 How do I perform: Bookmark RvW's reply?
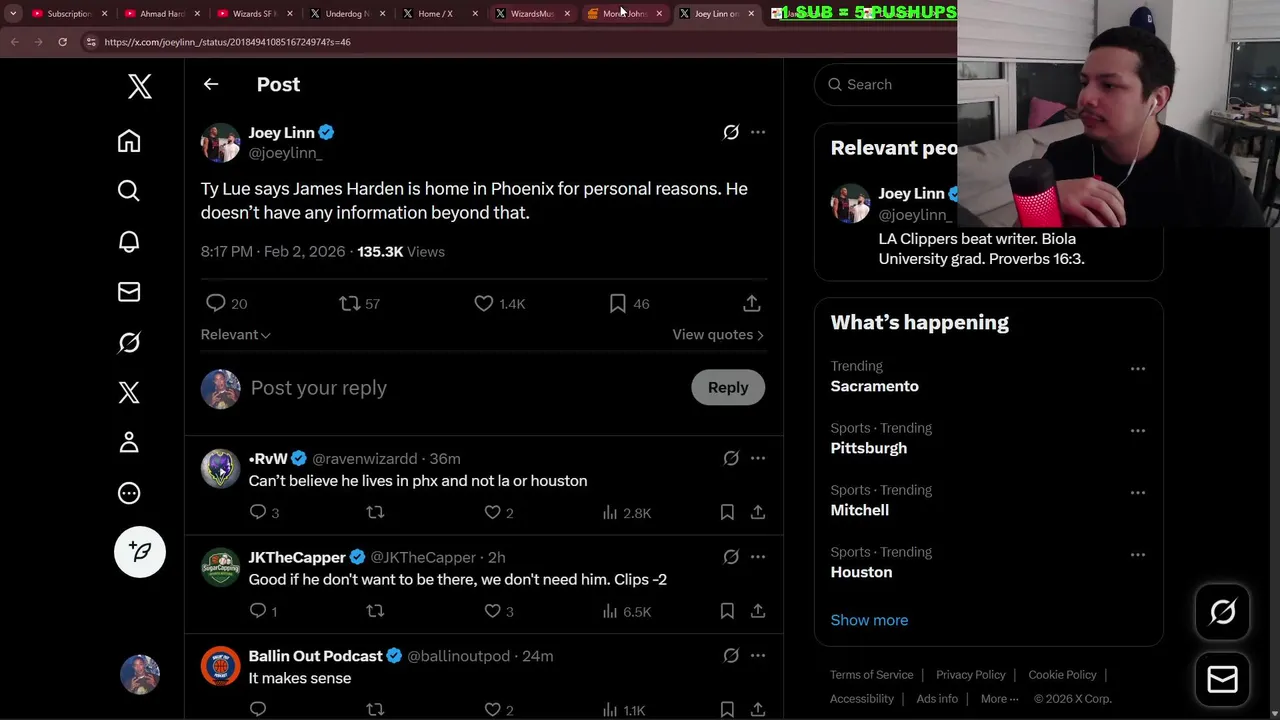(x=727, y=512)
